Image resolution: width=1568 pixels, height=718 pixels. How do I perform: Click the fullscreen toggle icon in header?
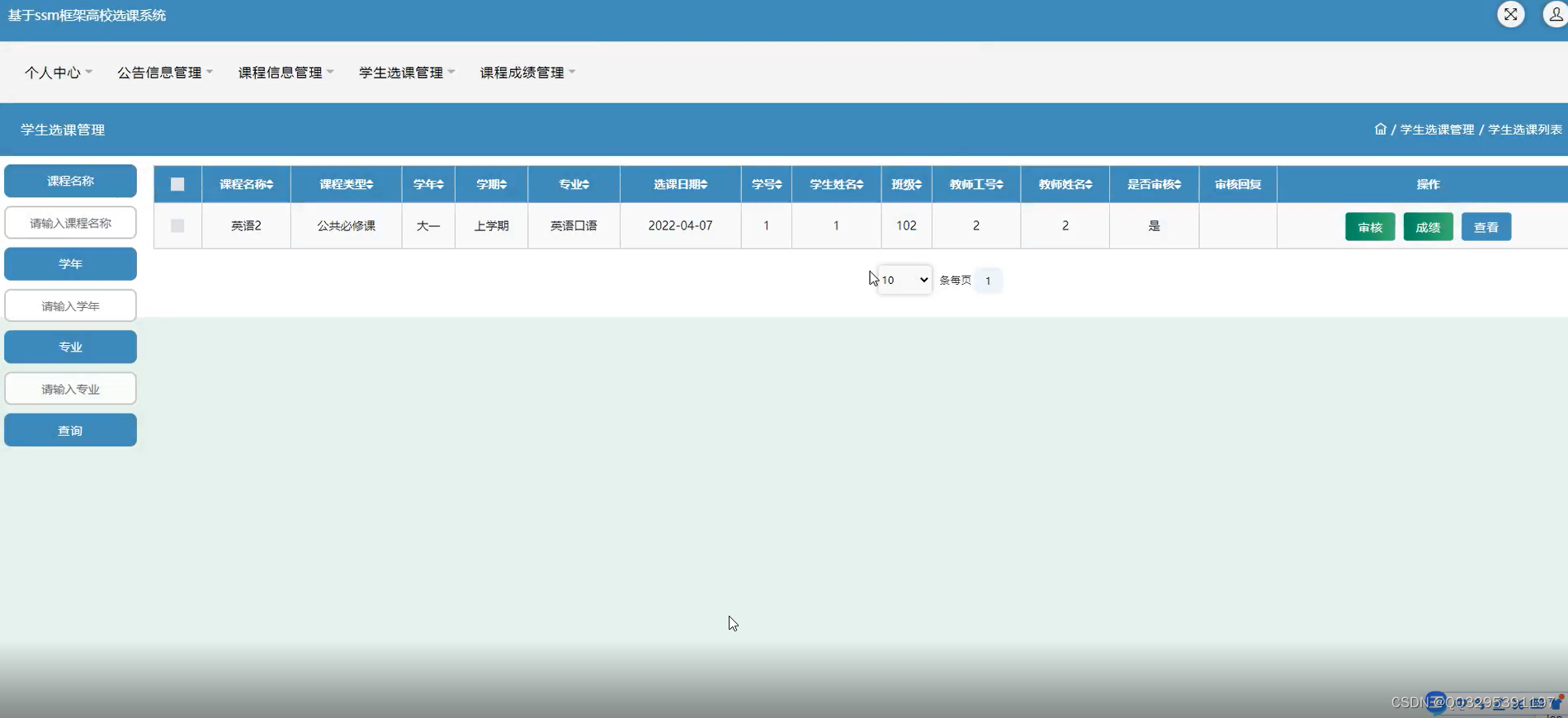(x=1510, y=14)
